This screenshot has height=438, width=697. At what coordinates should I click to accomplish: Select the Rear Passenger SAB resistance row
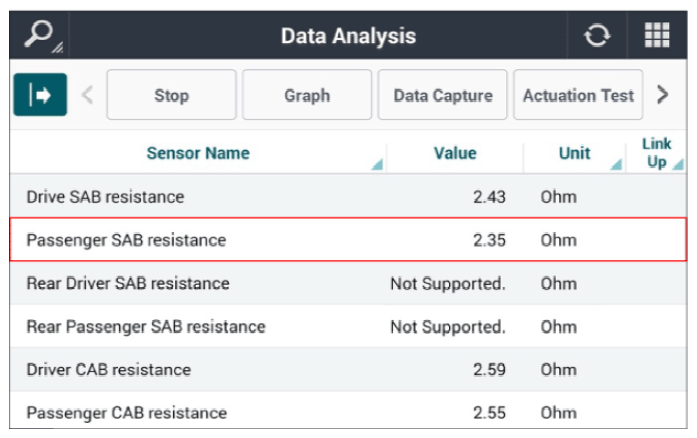(x=348, y=326)
